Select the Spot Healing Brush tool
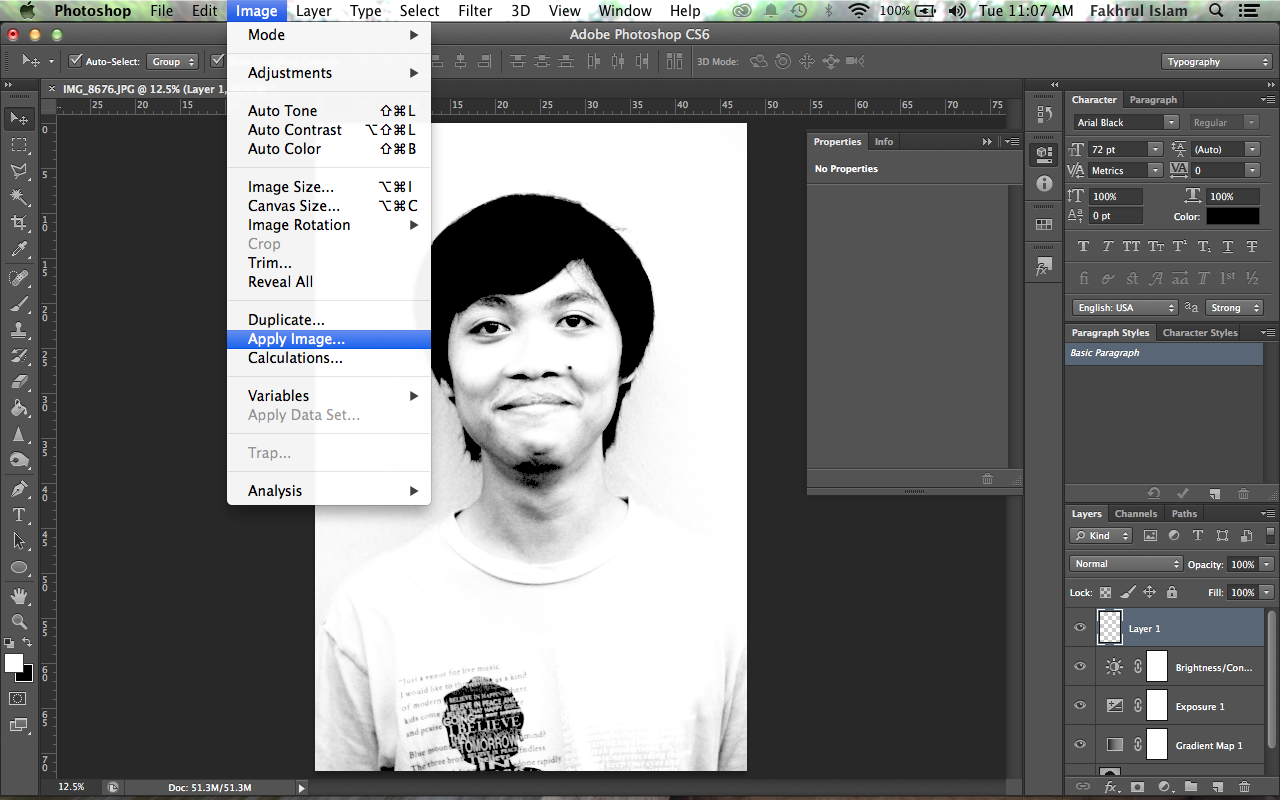The height and width of the screenshot is (800, 1280). click(x=19, y=278)
